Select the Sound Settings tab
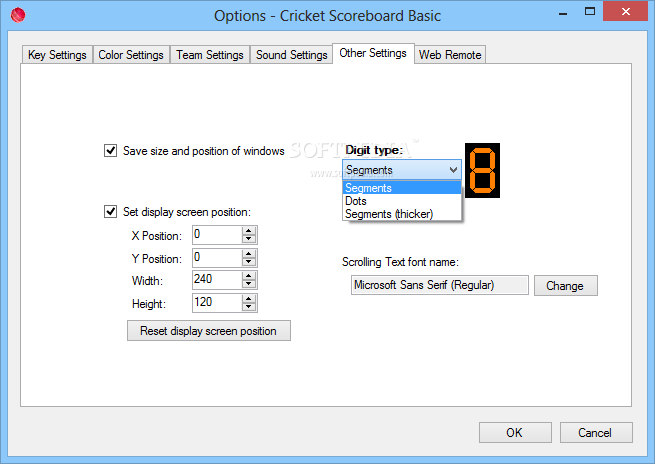 [292, 55]
